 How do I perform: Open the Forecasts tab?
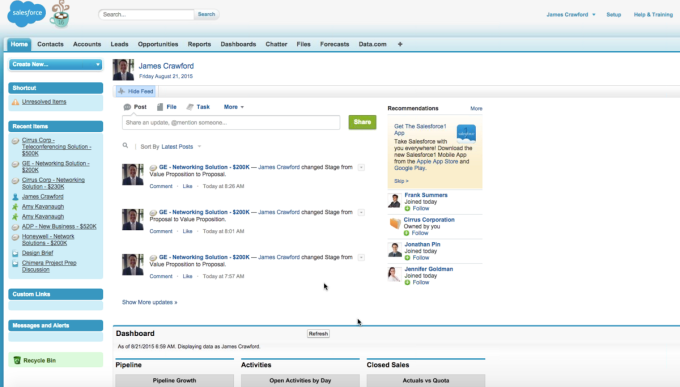click(x=334, y=44)
